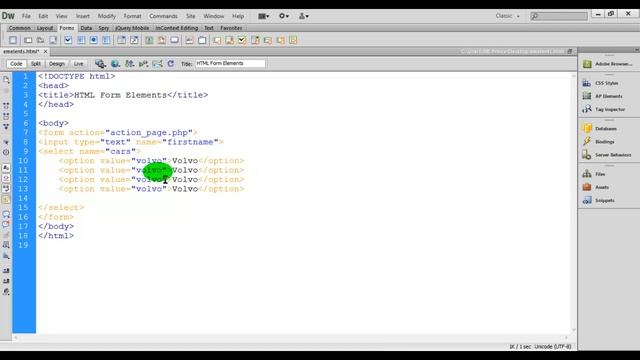Open the Classic workspace switcher dropdown
Image resolution: width=640 pixels, height=360 pixels.
508,16
